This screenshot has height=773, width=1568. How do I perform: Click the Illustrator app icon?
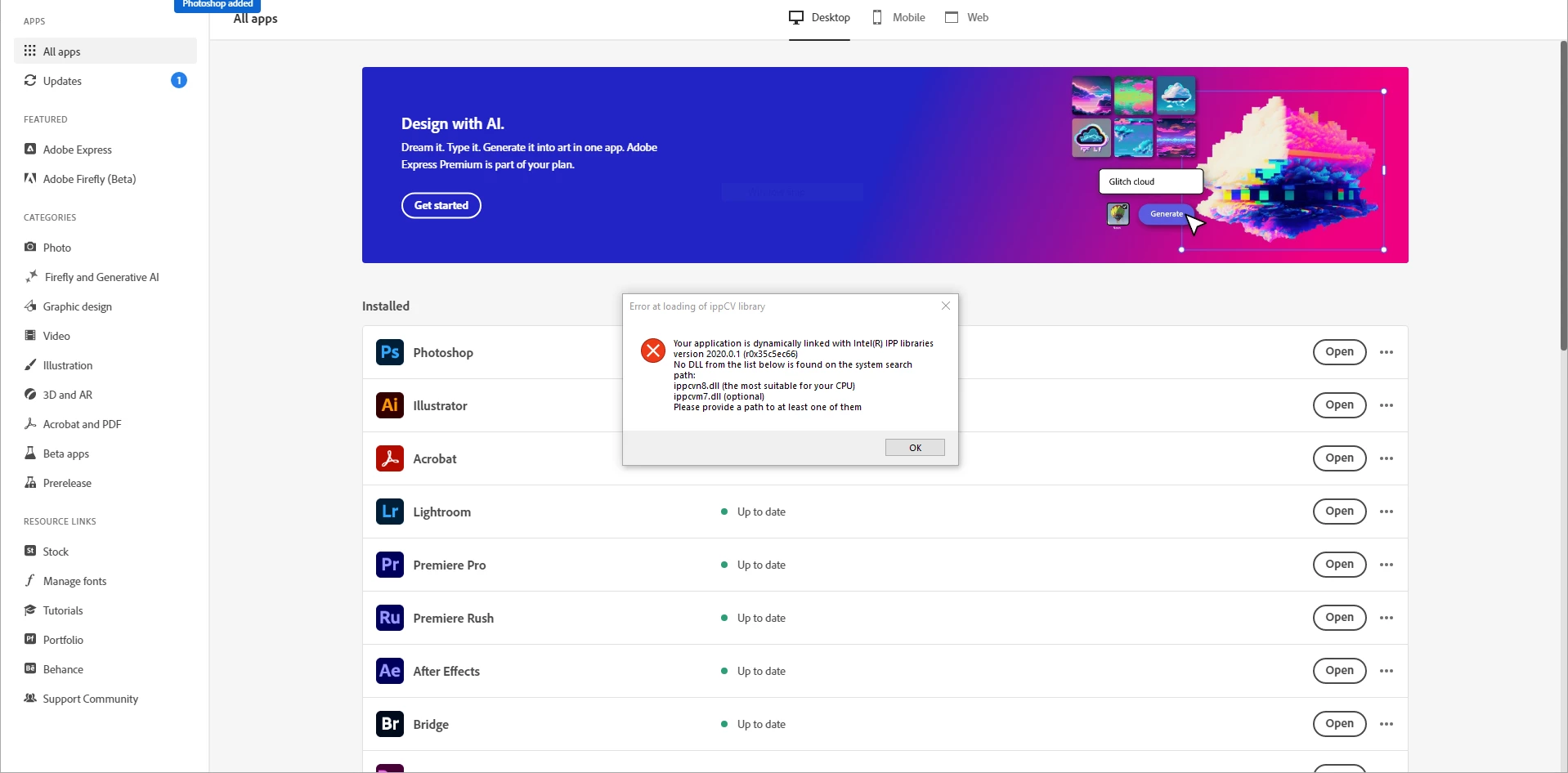coord(390,405)
